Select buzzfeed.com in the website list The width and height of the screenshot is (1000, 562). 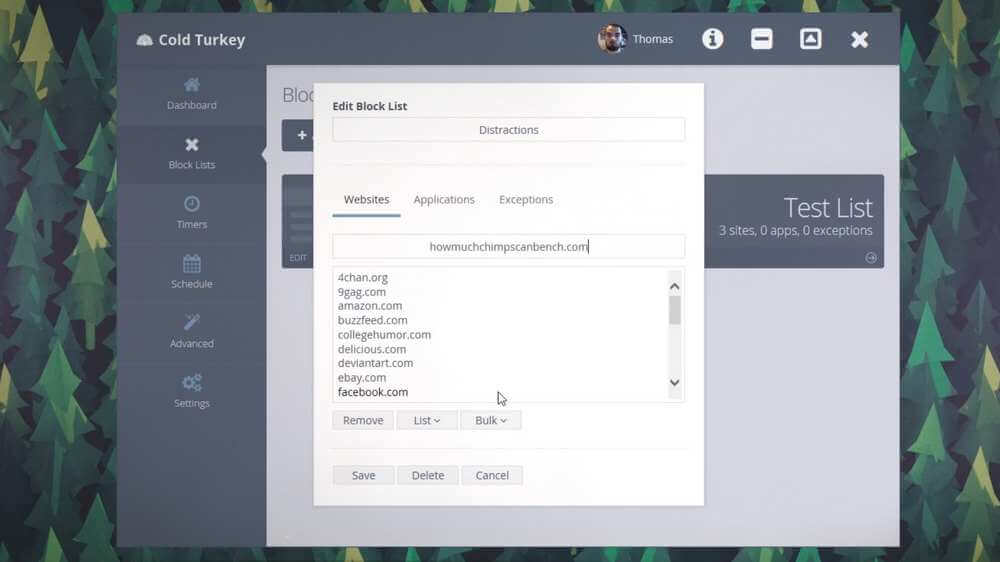click(x=372, y=320)
